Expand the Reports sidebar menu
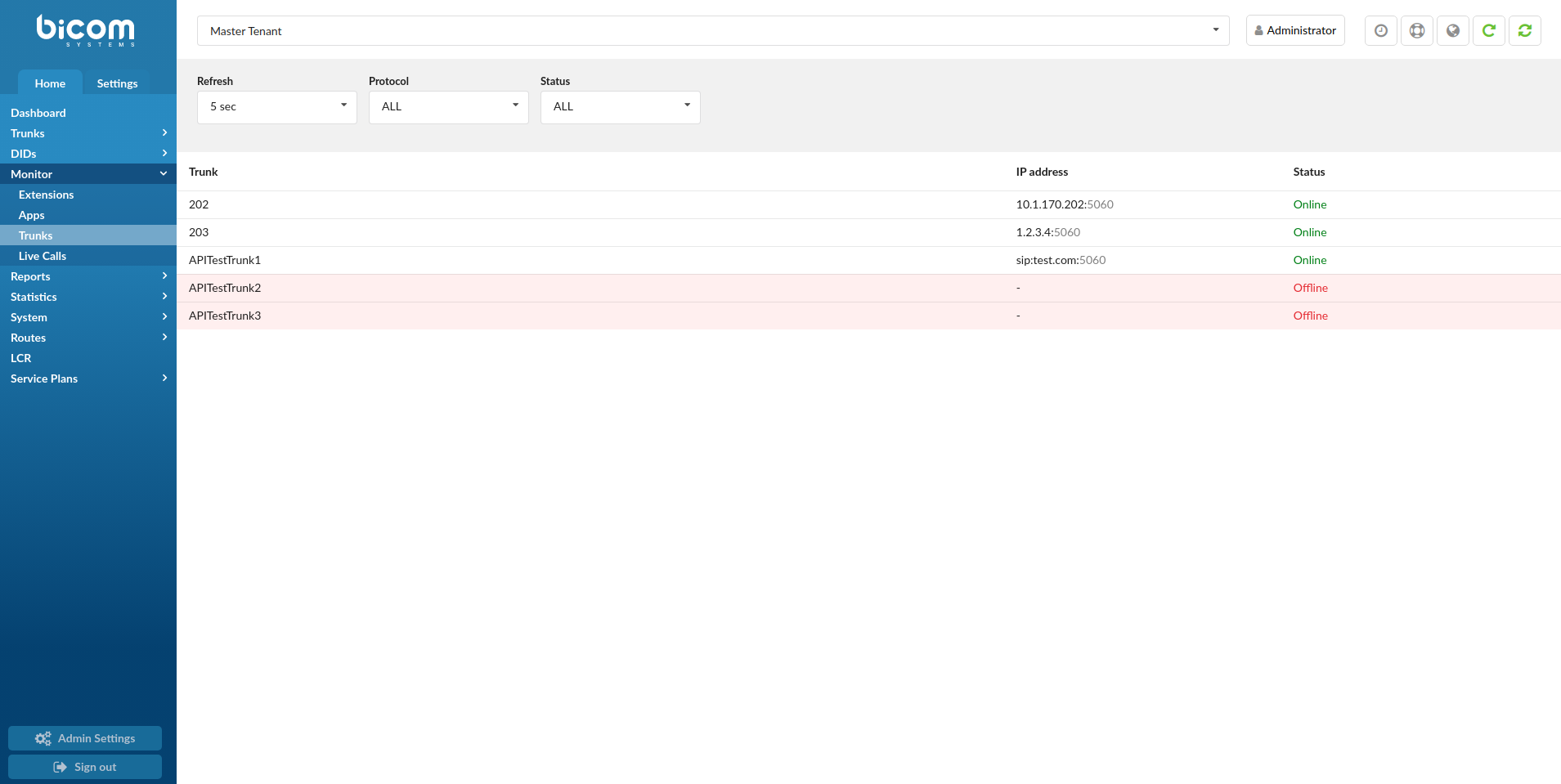Image resolution: width=1561 pixels, height=784 pixels. [x=88, y=276]
